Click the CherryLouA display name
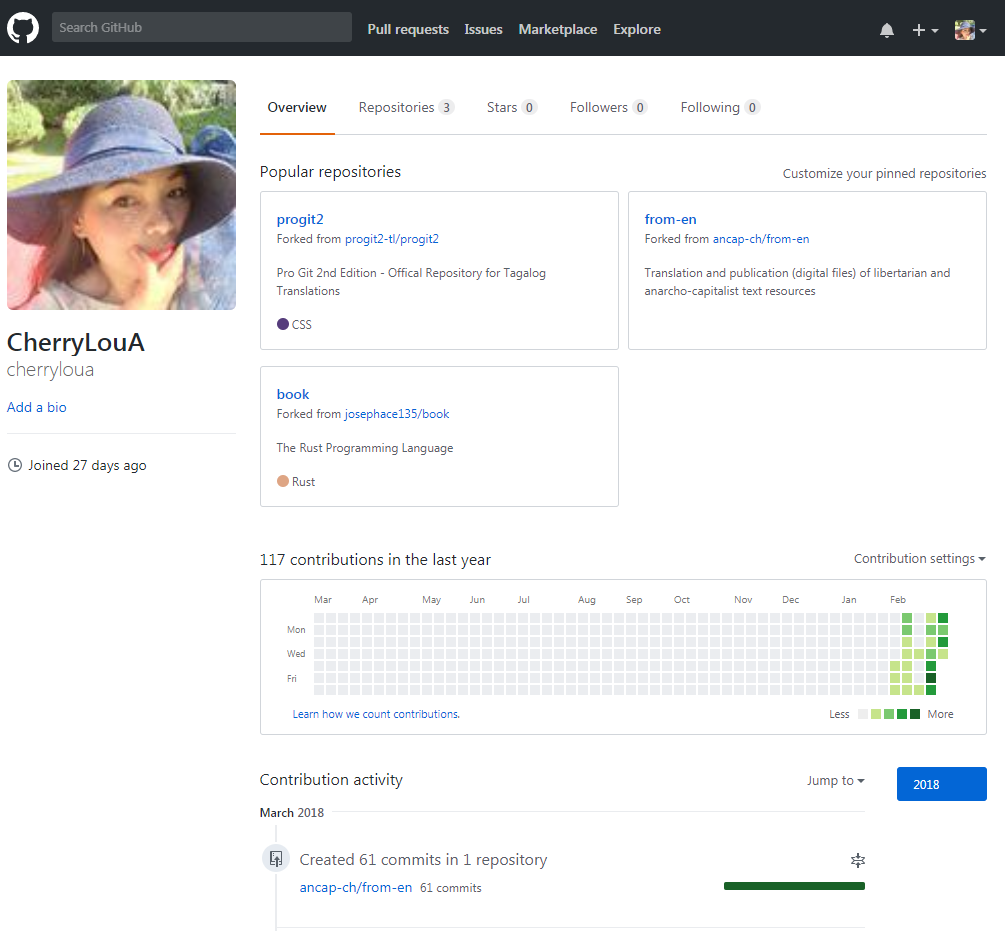Viewport: 1005px width, 931px height. tap(76, 342)
